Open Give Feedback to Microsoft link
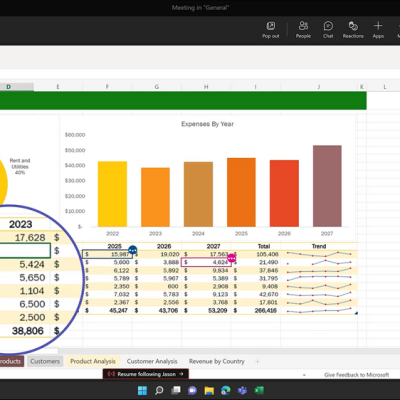The height and width of the screenshot is (400, 400). tap(357, 375)
